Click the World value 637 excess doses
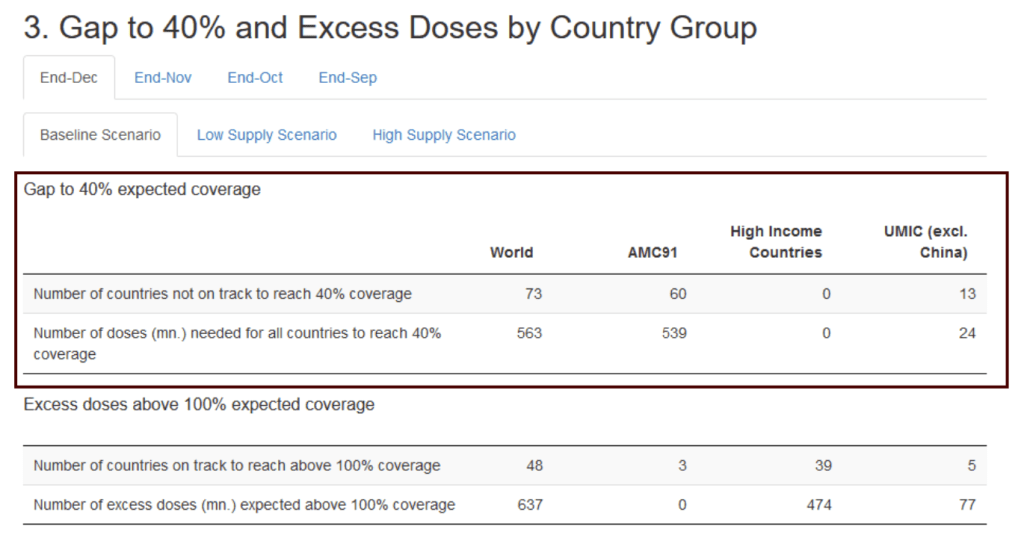This screenshot has height=544, width=1024. tap(530, 505)
